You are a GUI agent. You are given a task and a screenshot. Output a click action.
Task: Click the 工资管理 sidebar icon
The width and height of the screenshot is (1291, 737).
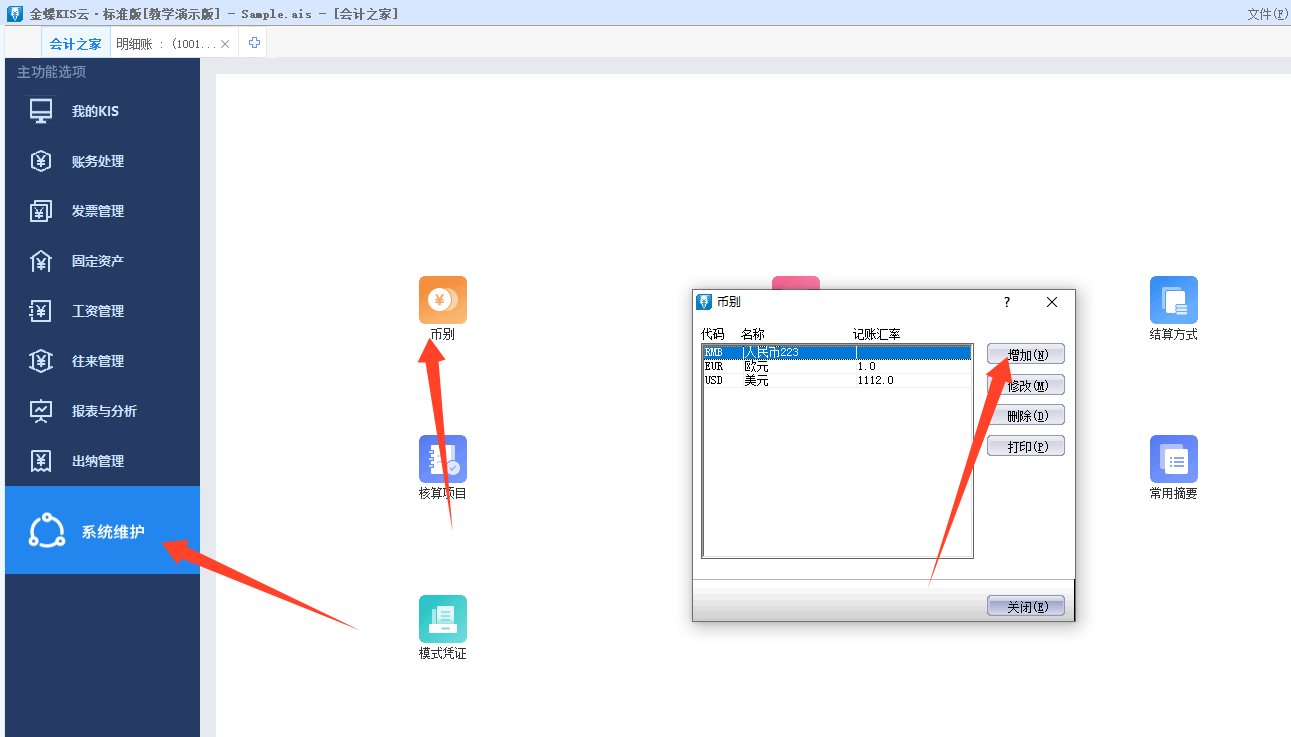pos(41,311)
